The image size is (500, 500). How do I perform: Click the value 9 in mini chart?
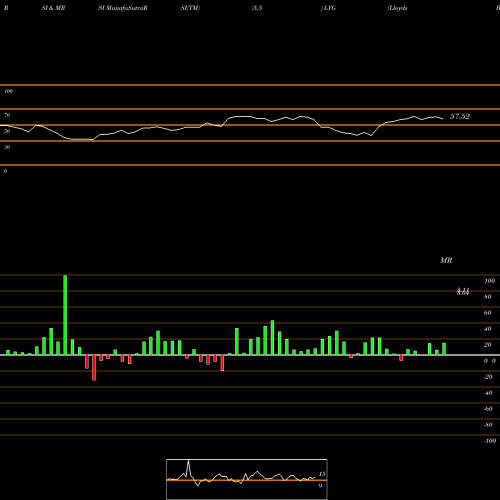click(320, 486)
